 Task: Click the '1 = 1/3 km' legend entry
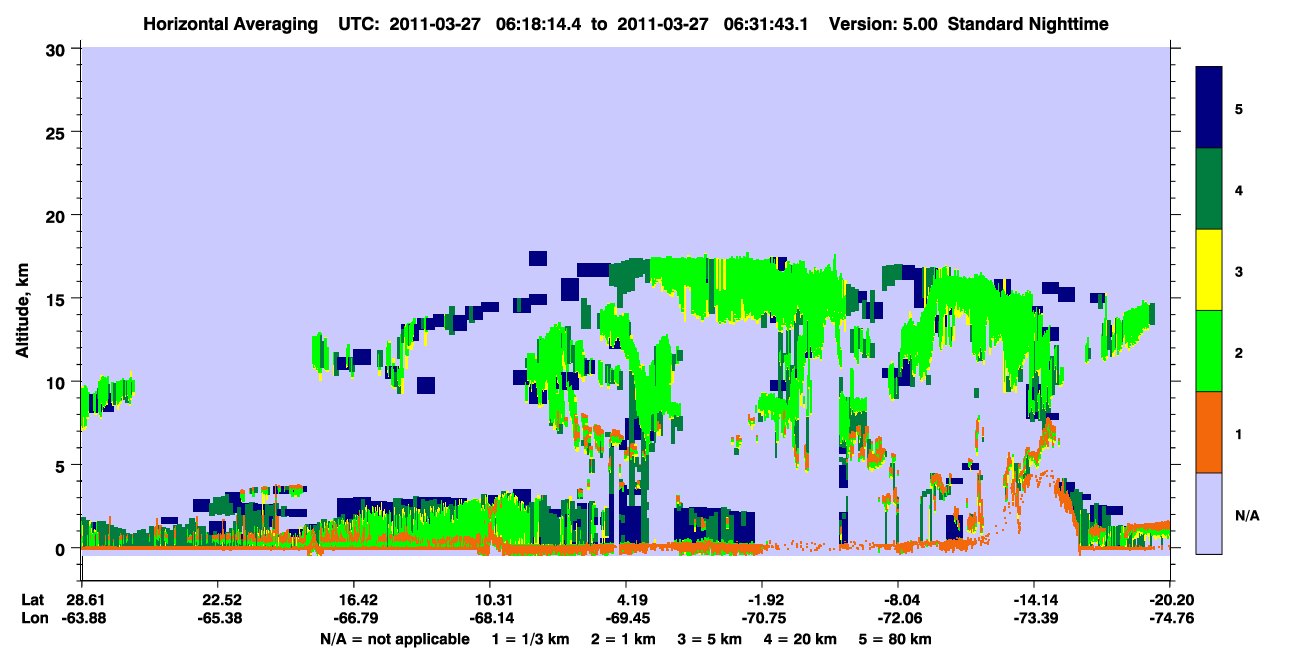[x=531, y=639]
